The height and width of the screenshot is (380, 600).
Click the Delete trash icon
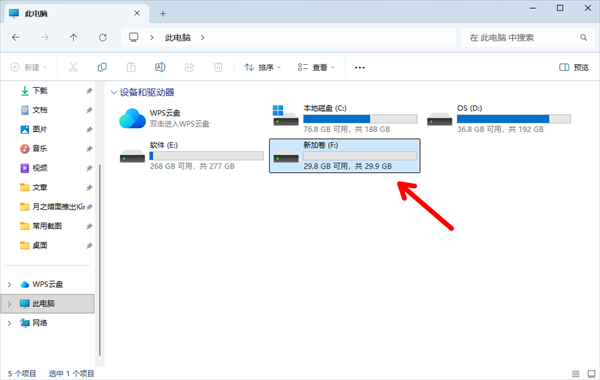tap(218, 67)
